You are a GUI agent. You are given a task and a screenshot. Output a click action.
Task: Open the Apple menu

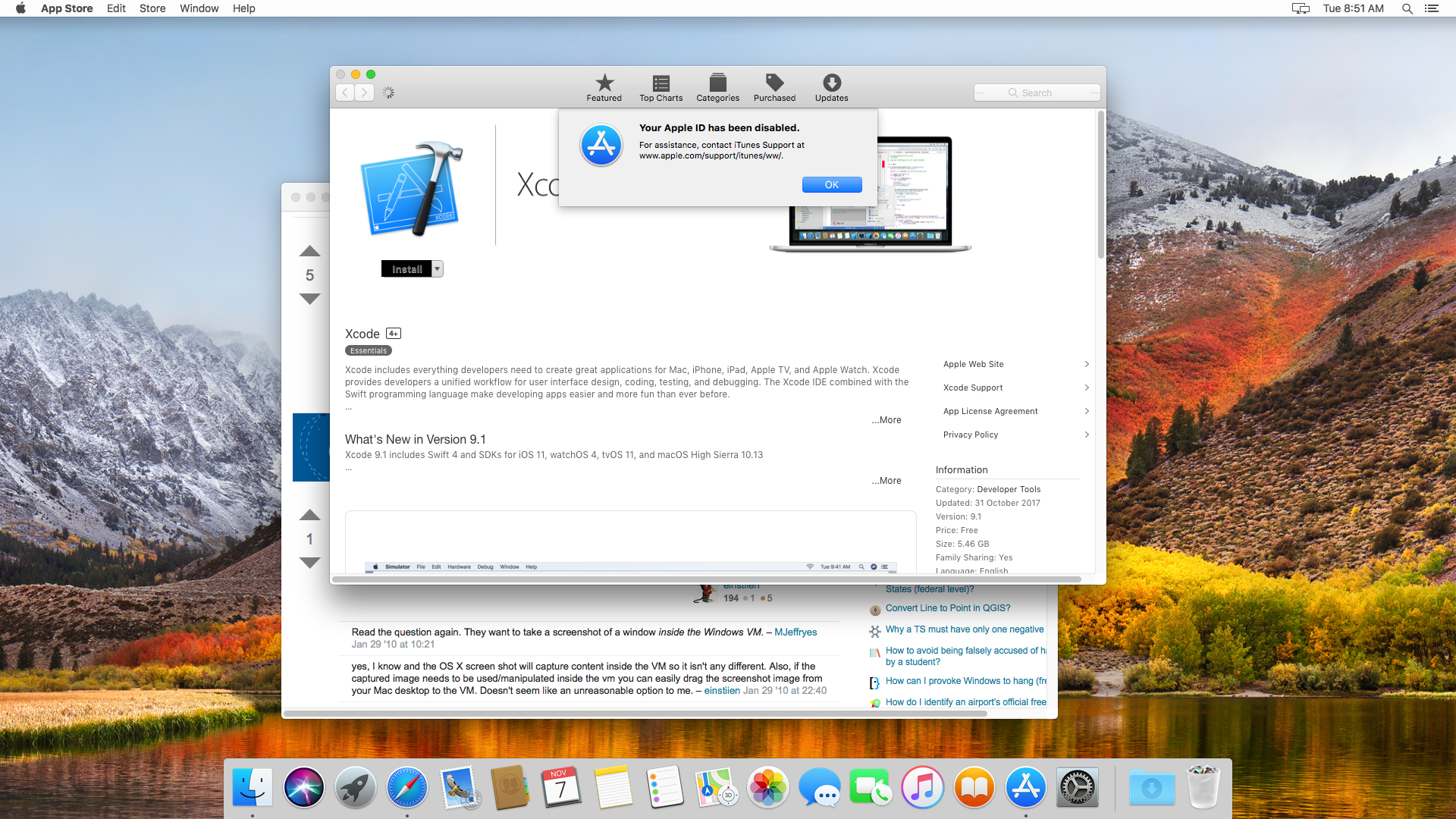(x=20, y=8)
